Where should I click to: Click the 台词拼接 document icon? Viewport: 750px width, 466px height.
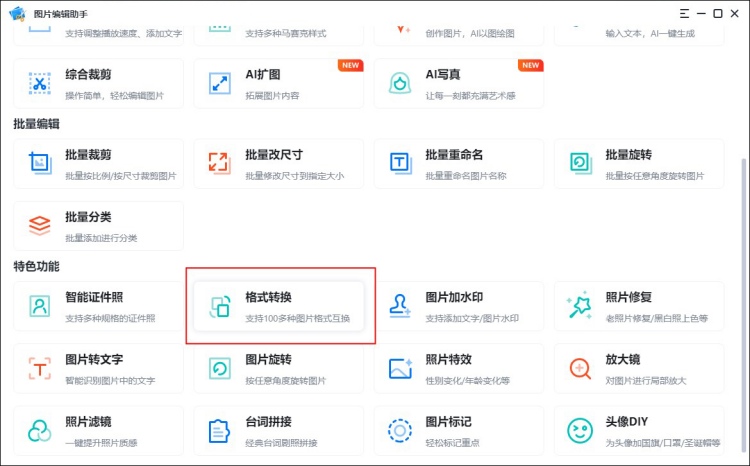pos(220,431)
